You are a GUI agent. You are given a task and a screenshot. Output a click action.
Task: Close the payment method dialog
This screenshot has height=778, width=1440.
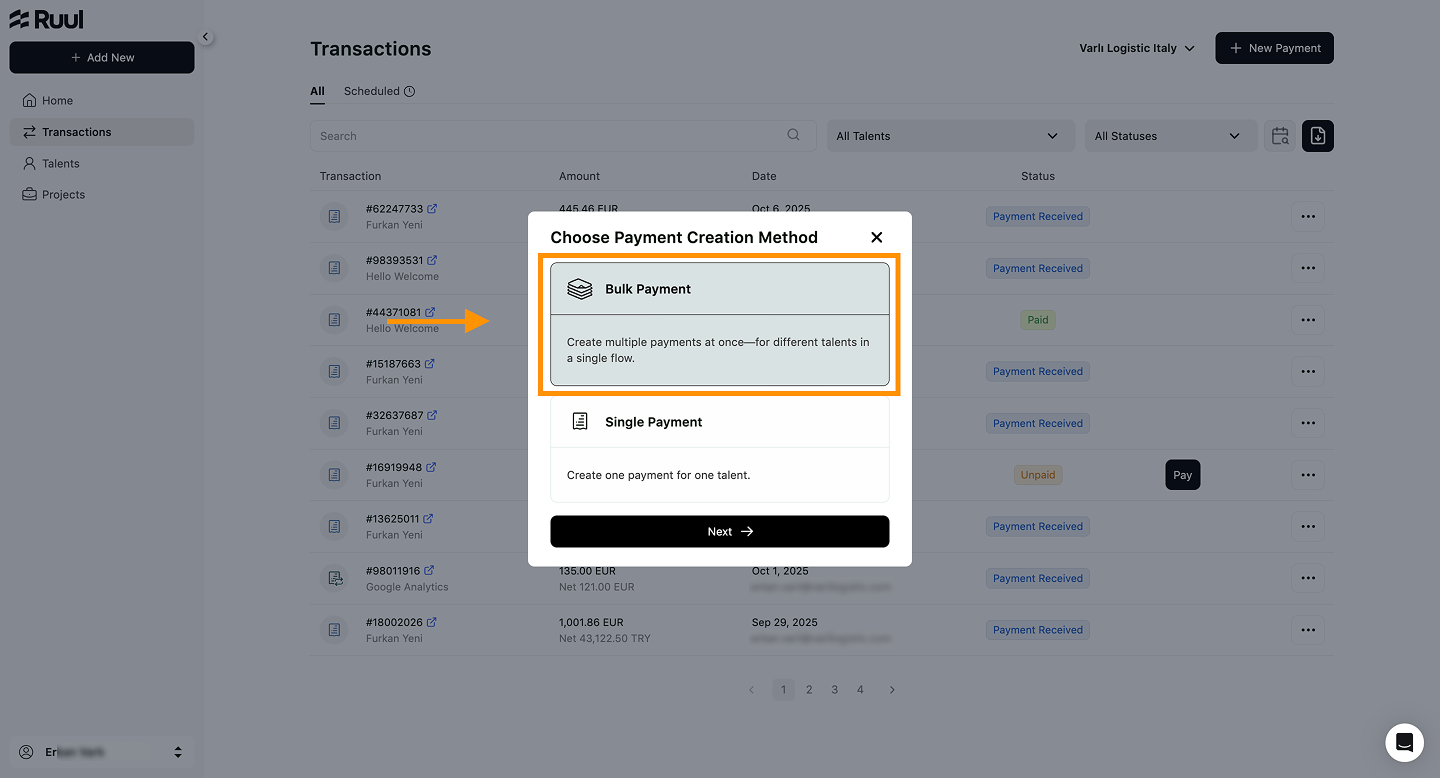pyautogui.click(x=876, y=237)
